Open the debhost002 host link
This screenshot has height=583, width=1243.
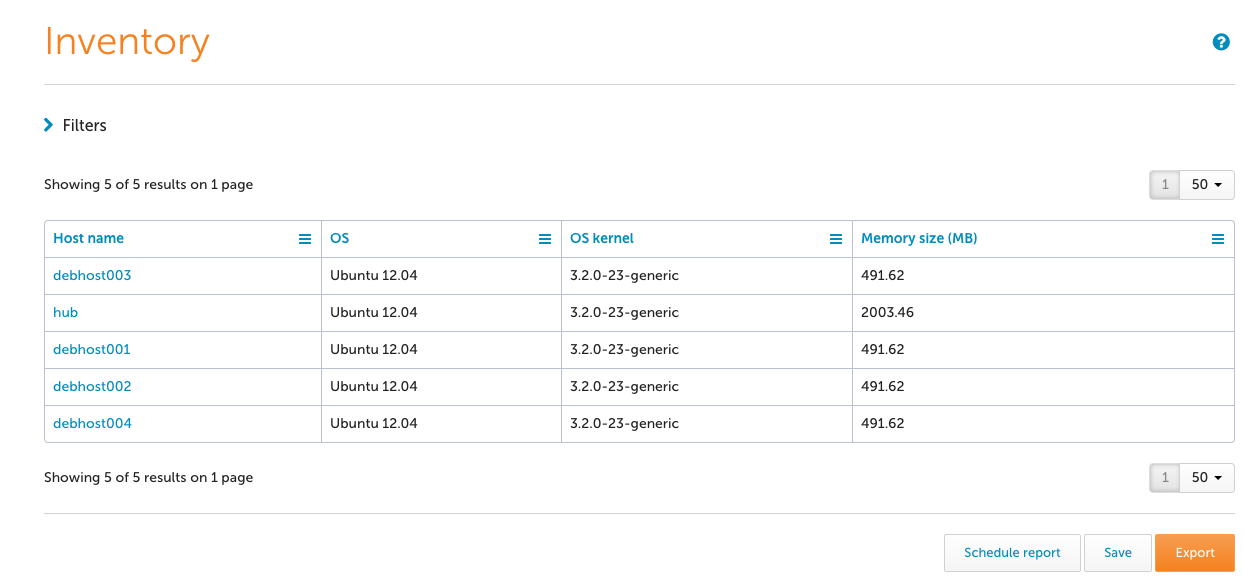pos(92,387)
